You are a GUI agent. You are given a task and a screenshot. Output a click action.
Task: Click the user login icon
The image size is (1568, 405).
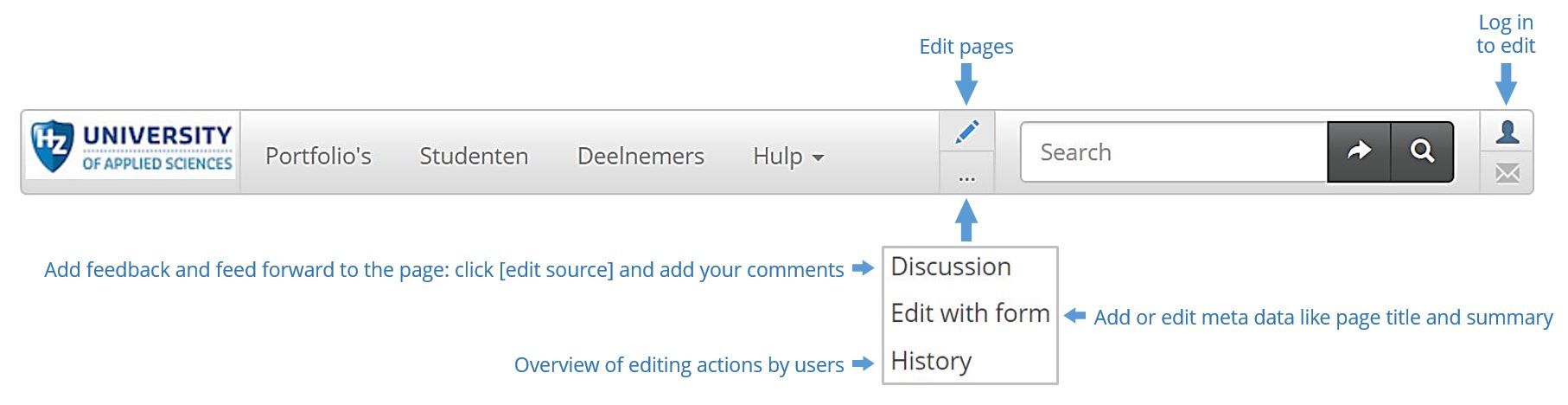(x=1507, y=132)
